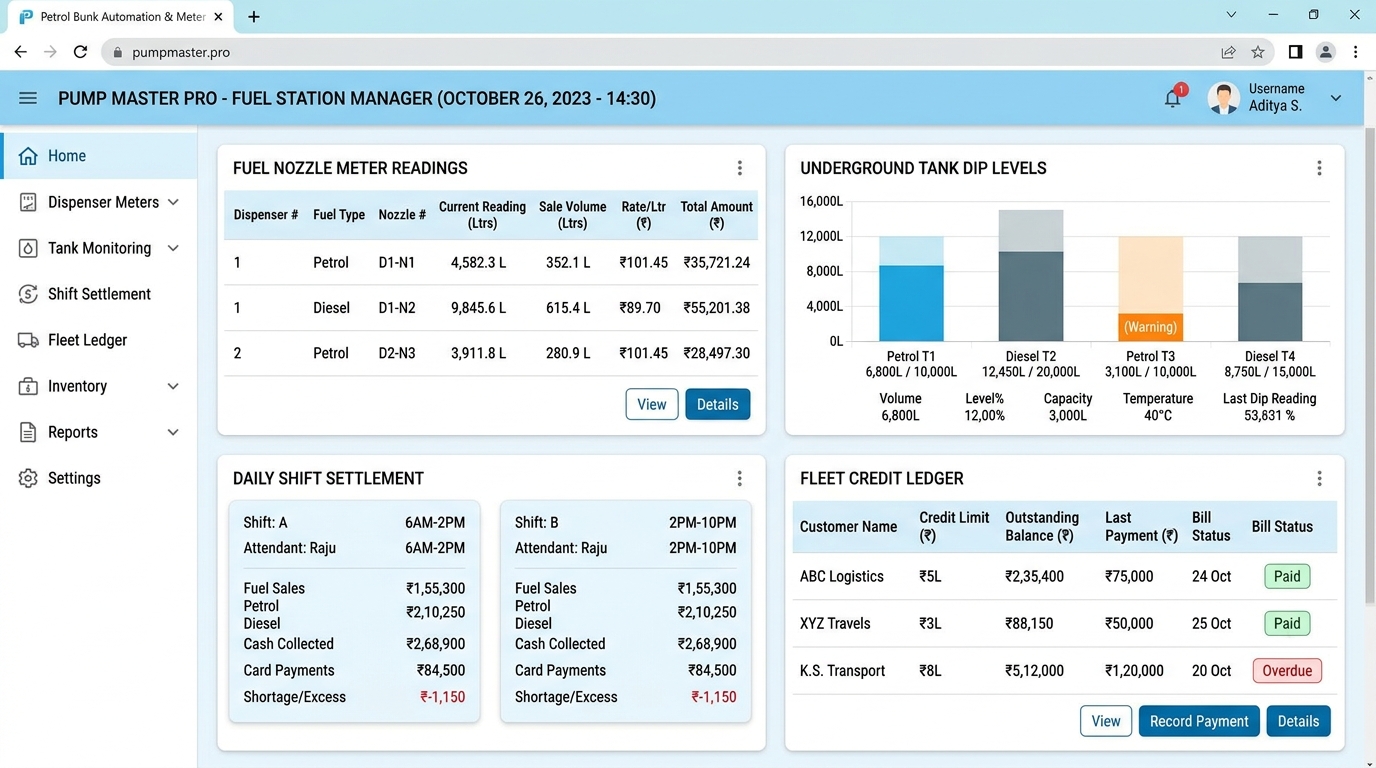Expand the Tank Monitoring submenu chevron

coord(173,248)
